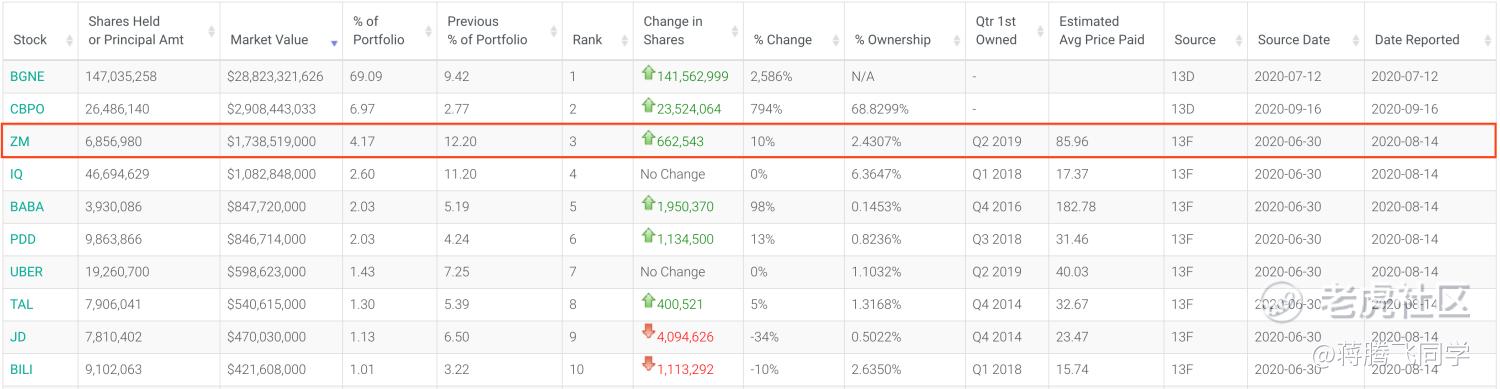Open the CBPO stock link

click(27, 109)
